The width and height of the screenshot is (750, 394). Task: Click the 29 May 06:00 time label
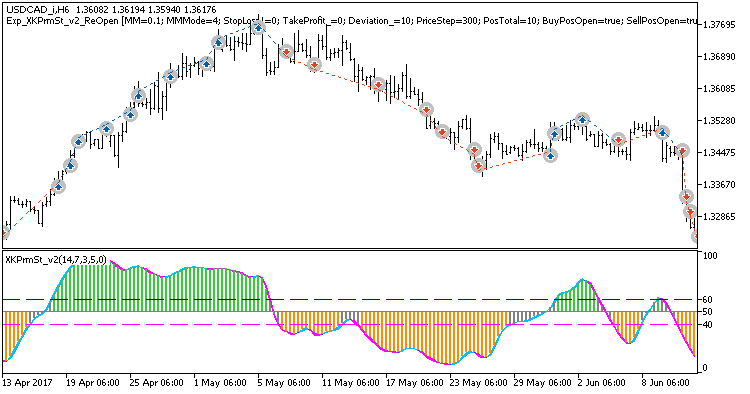point(543,383)
